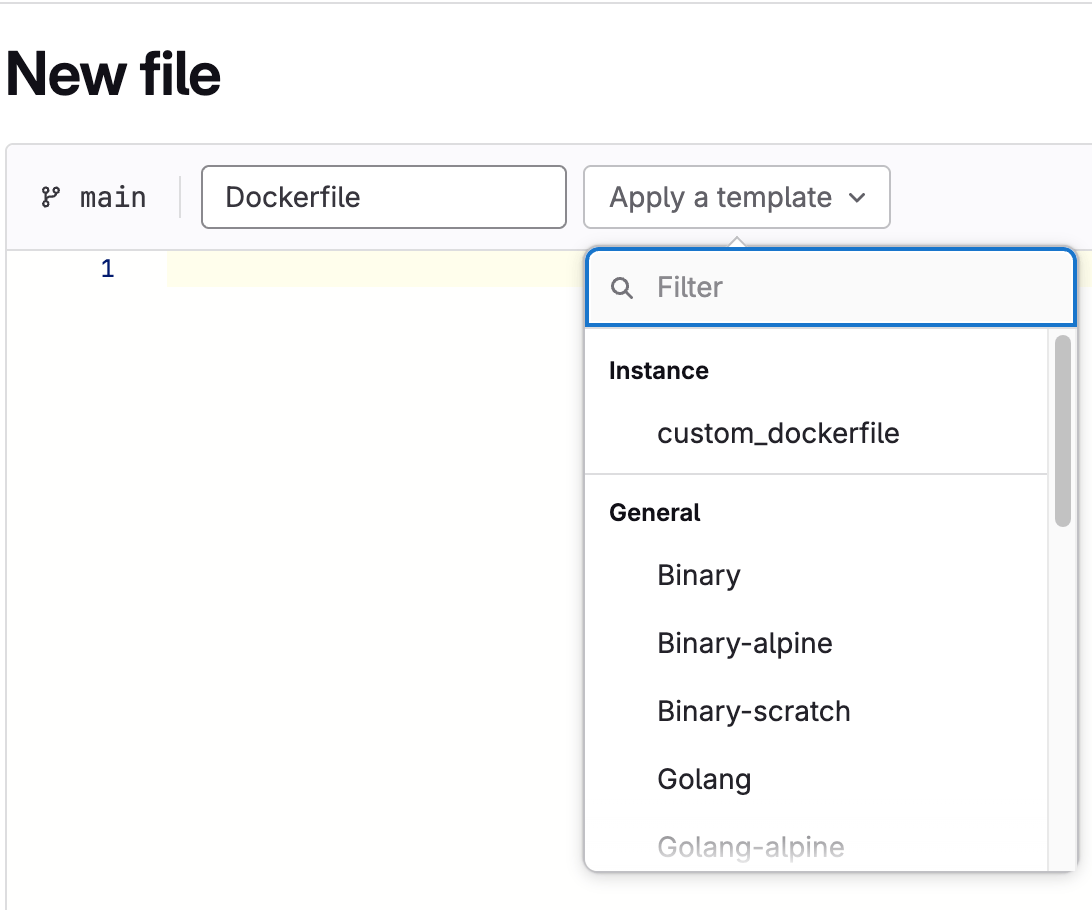The width and height of the screenshot is (1092, 910).
Task: Choose the Golang template from the list
Action: point(704,779)
